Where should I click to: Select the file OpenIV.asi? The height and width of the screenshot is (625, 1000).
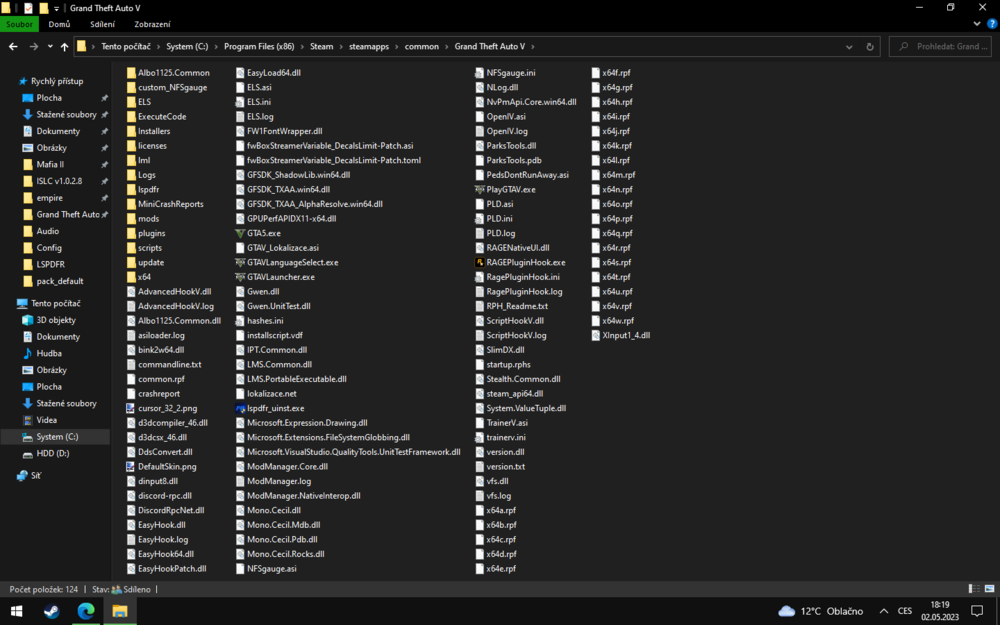pos(506,117)
